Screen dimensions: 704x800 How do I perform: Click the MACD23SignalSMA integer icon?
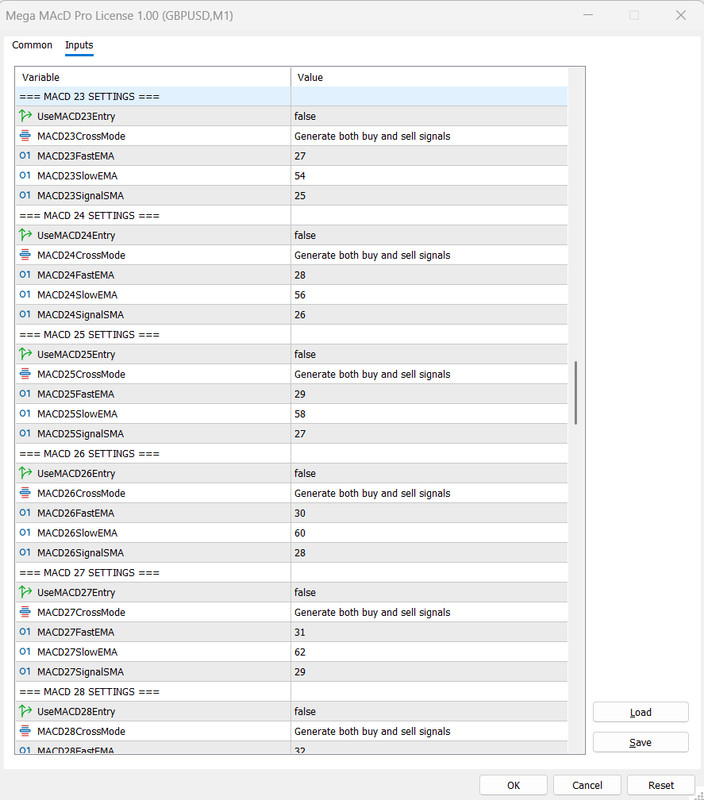coord(25,195)
